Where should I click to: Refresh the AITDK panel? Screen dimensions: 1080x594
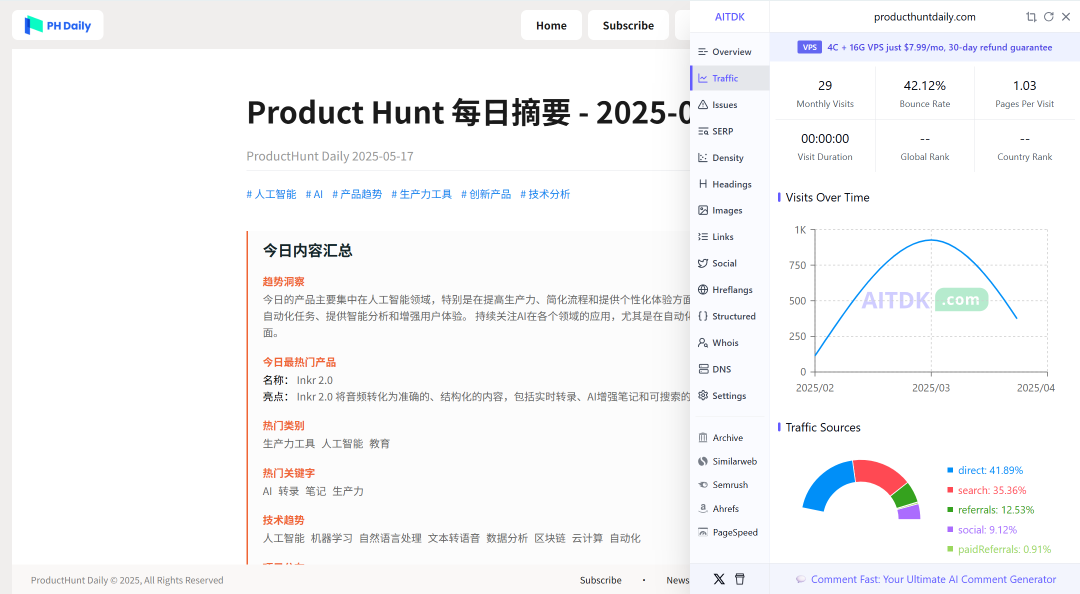[x=1048, y=17]
